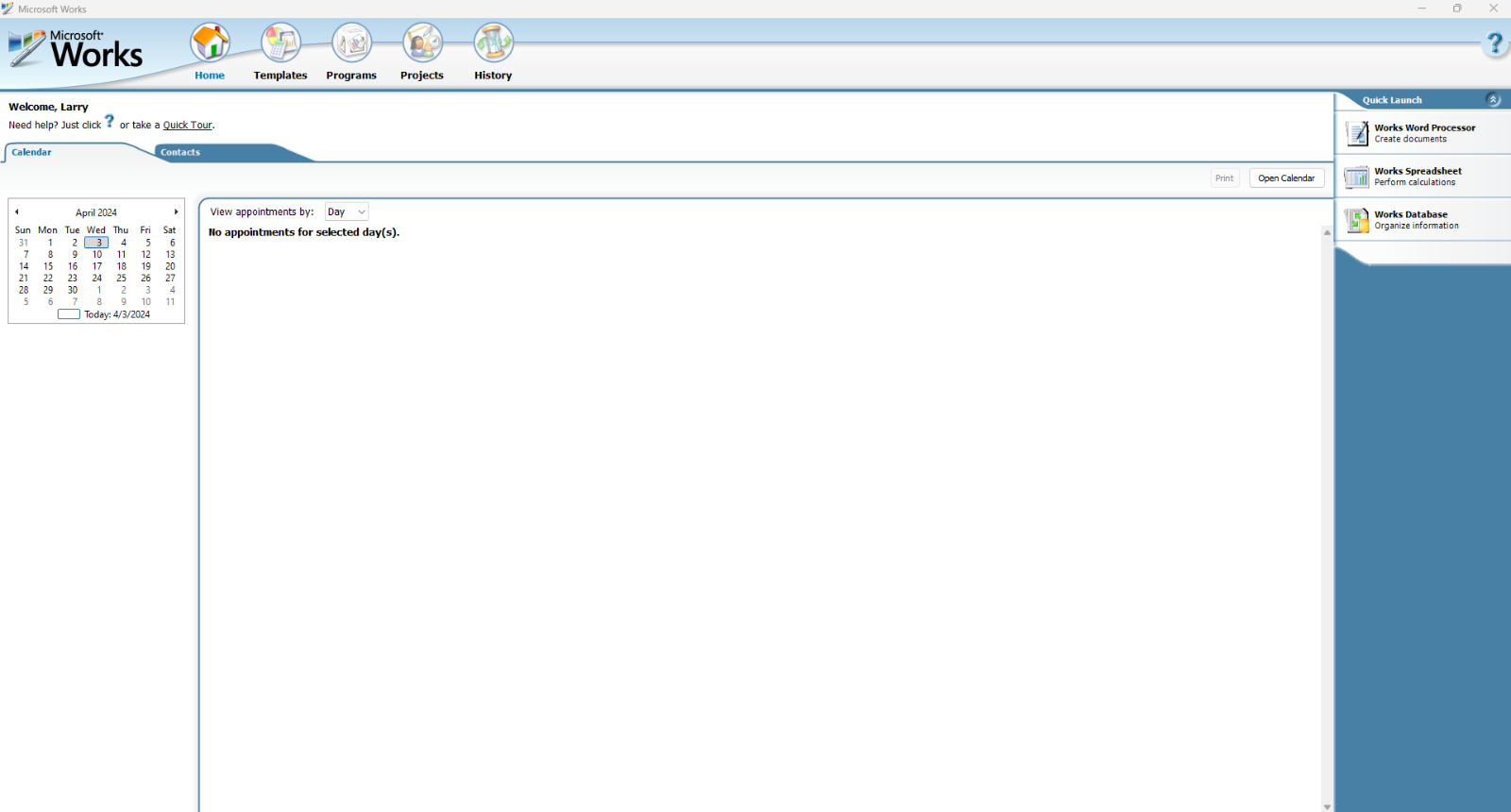Image resolution: width=1511 pixels, height=812 pixels.
Task: Click the Programs label
Action: [351, 76]
